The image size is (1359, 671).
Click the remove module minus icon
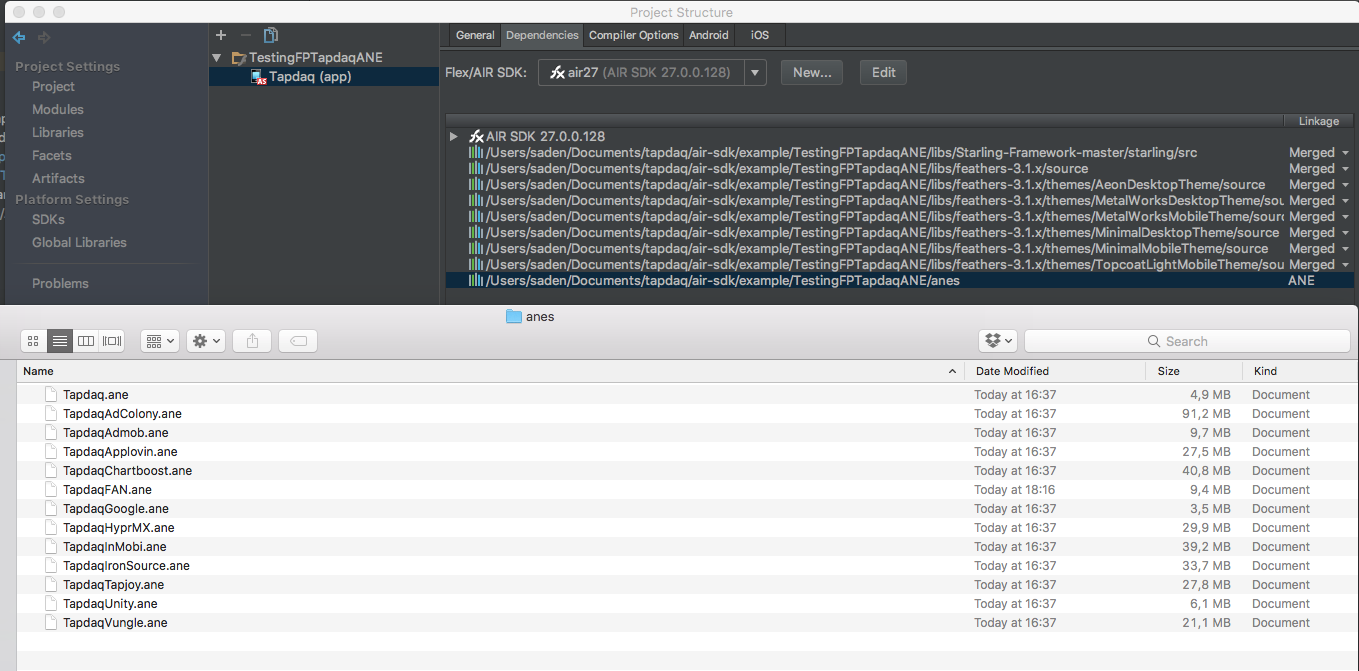pos(245,34)
